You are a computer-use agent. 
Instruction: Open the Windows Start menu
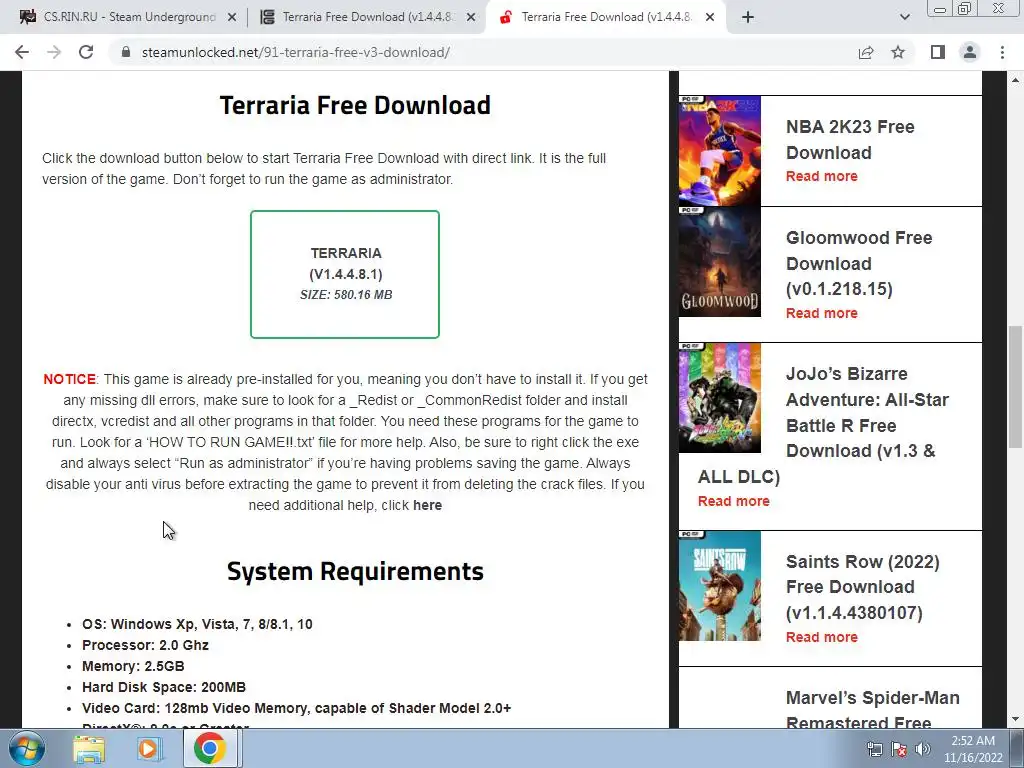point(27,748)
